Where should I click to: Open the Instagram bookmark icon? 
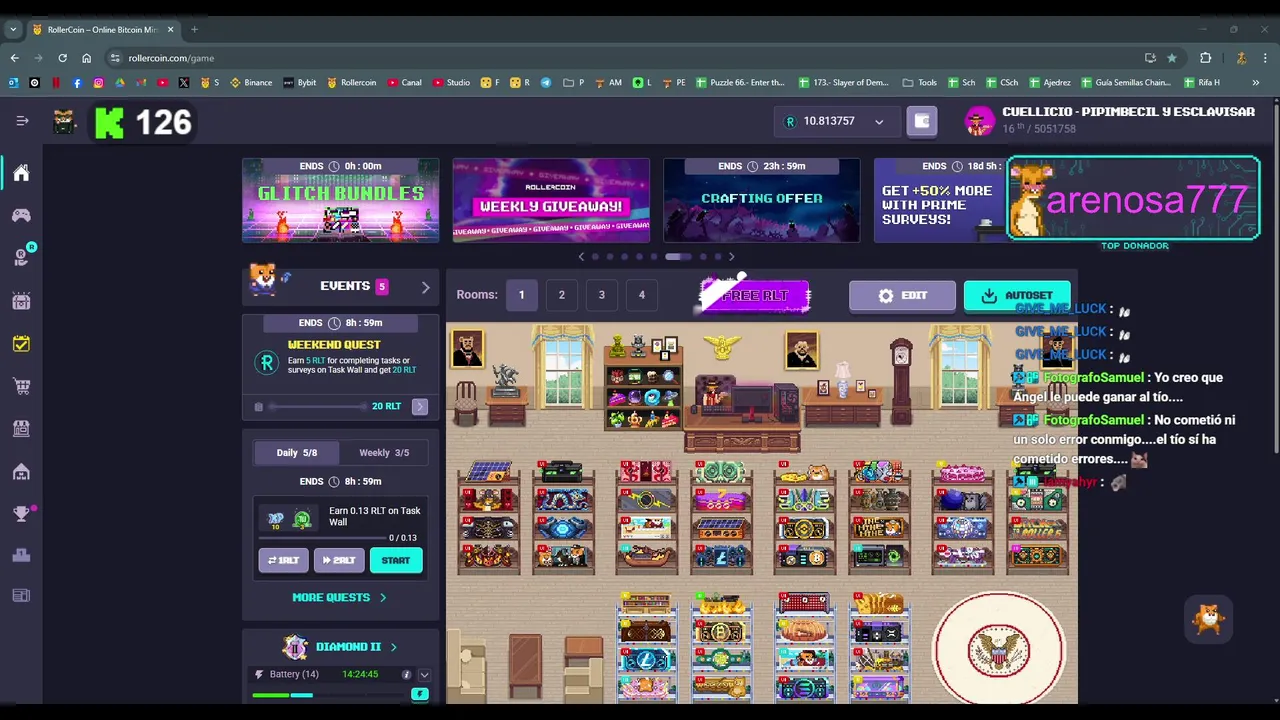(x=98, y=82)
